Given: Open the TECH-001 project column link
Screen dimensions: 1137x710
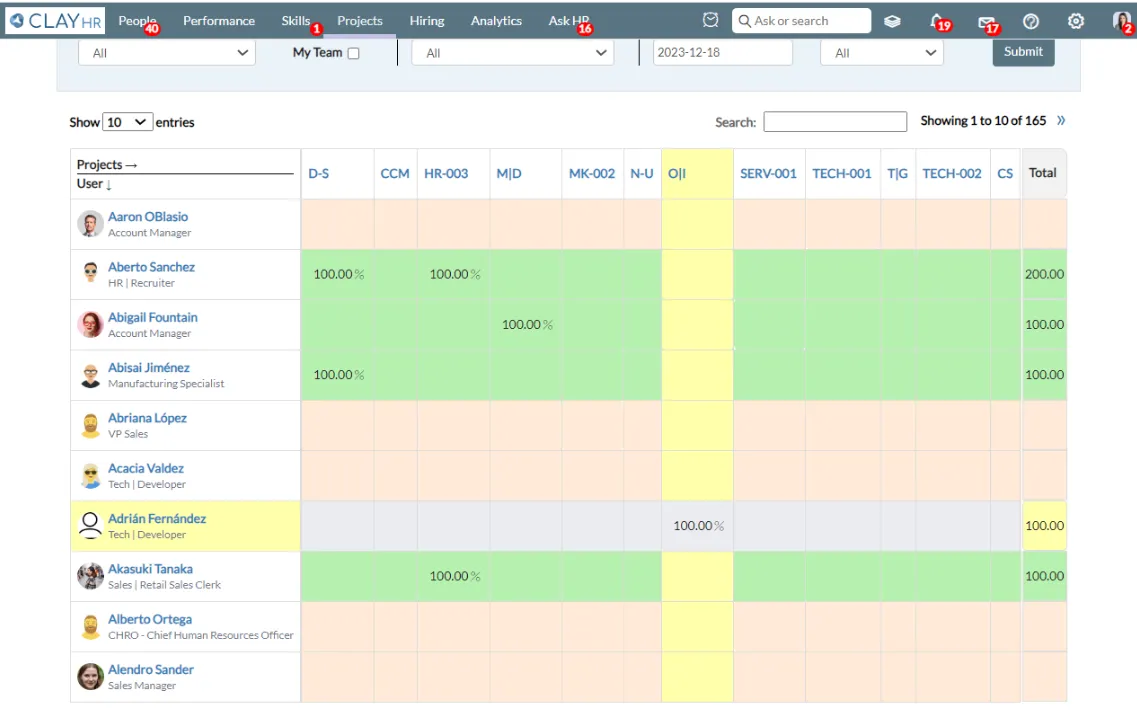Looking at the screenshot, I should [x=842, y=173].
